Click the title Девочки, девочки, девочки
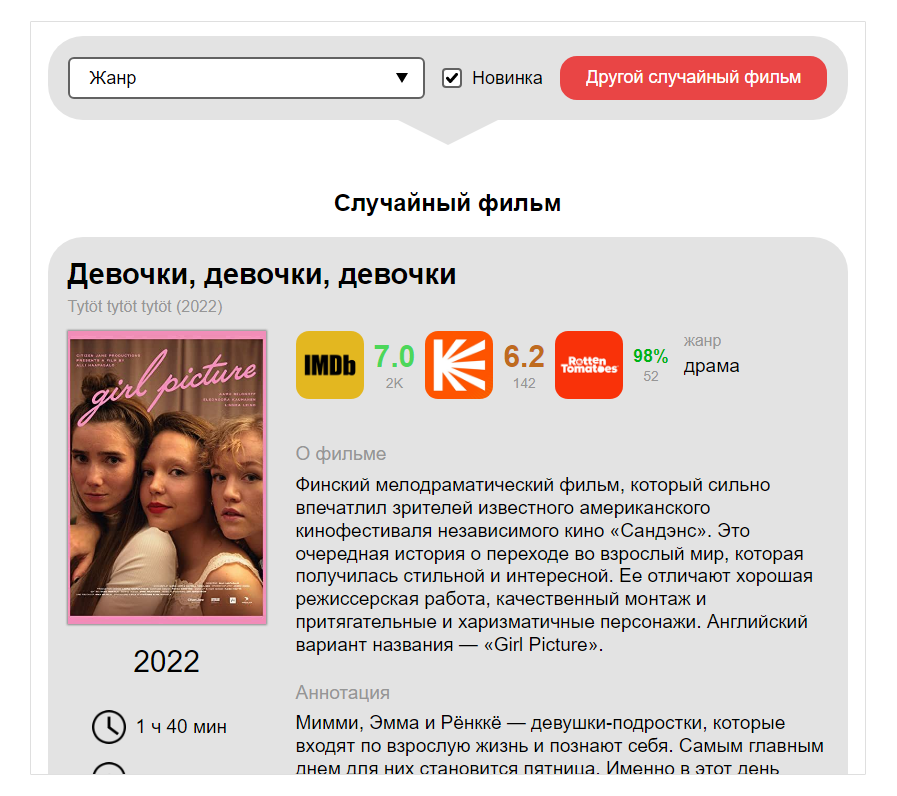The width and height of the screenshot is (897, 796). (261, 274)
